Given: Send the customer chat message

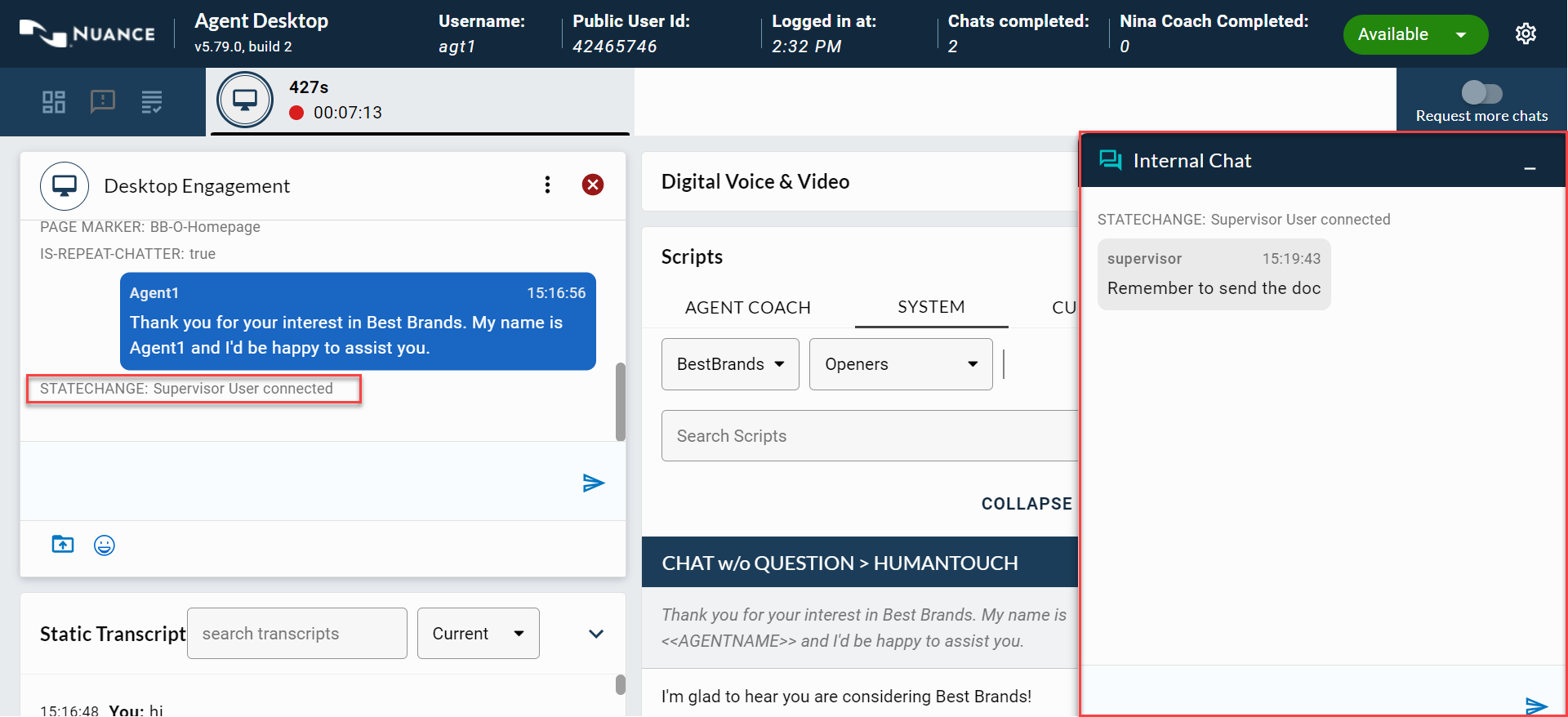Looking at the screenshot, I should pyautogui.click(x=594, y=483).
